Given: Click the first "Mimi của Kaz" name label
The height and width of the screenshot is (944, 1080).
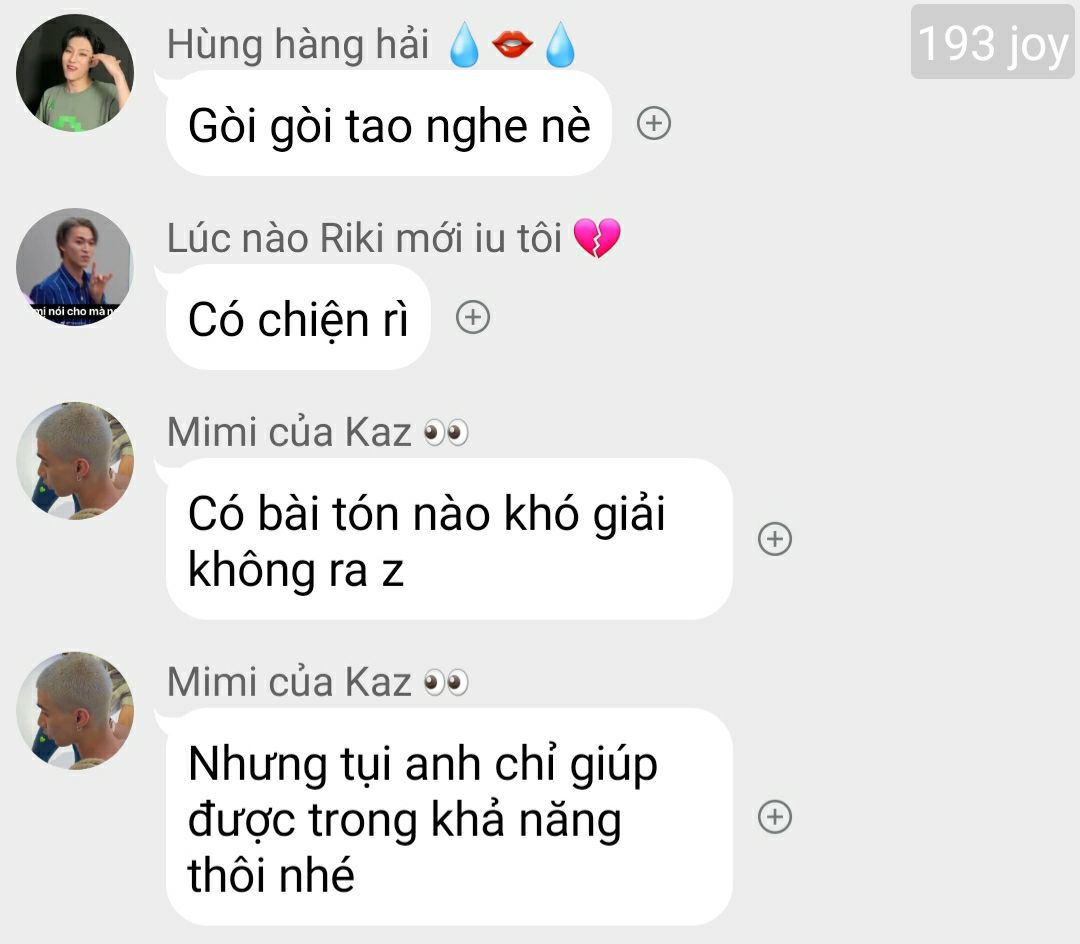Looking at the screenshot, I should 289,432.
